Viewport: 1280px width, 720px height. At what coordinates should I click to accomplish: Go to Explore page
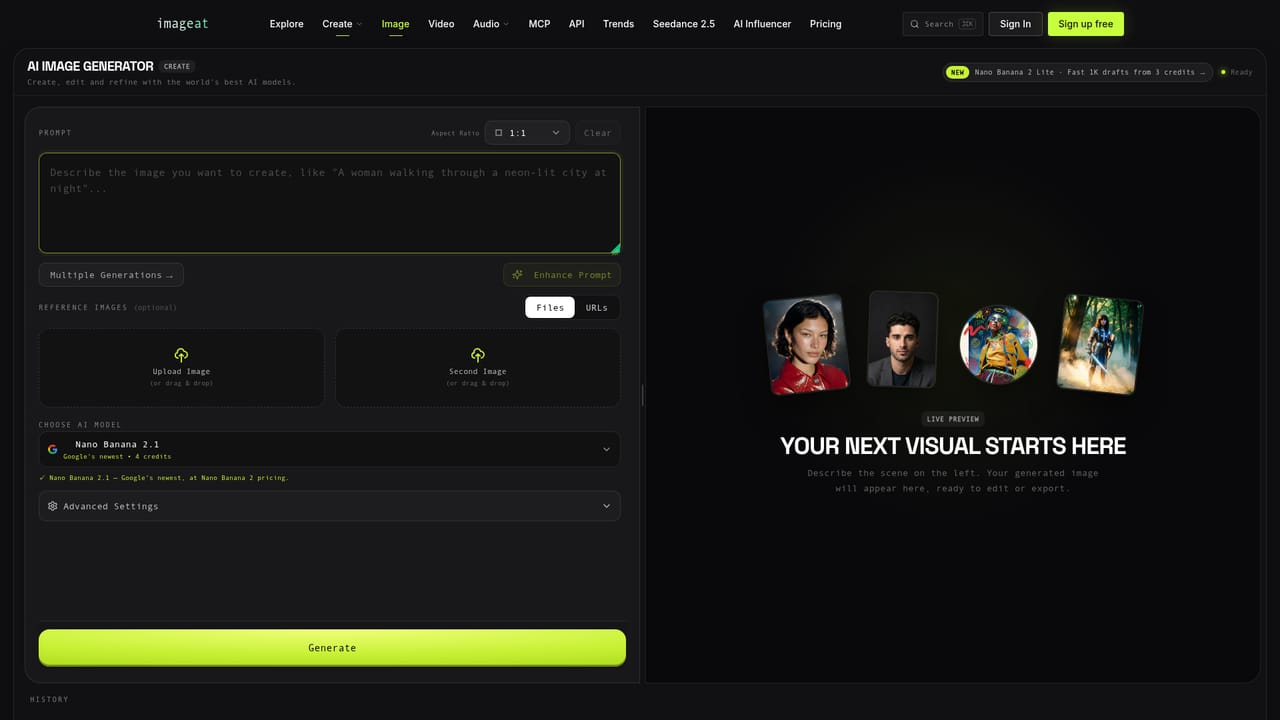coord(287,24)
